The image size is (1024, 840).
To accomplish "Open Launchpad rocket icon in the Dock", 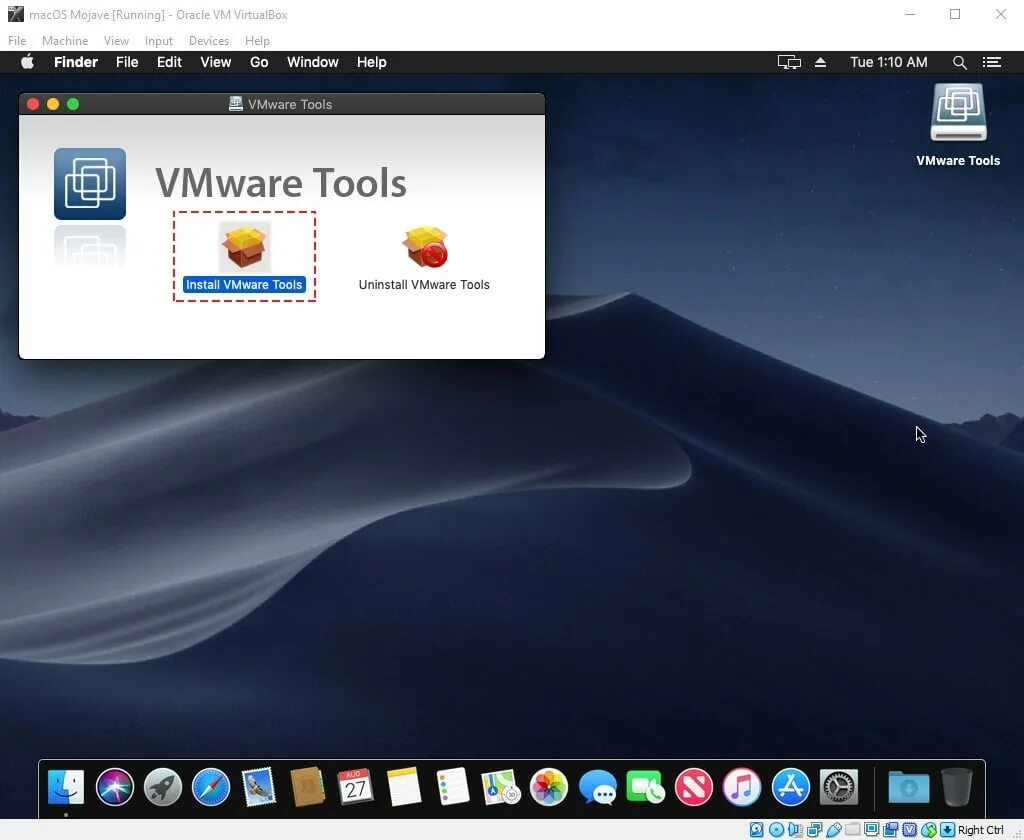I will 163,786.
